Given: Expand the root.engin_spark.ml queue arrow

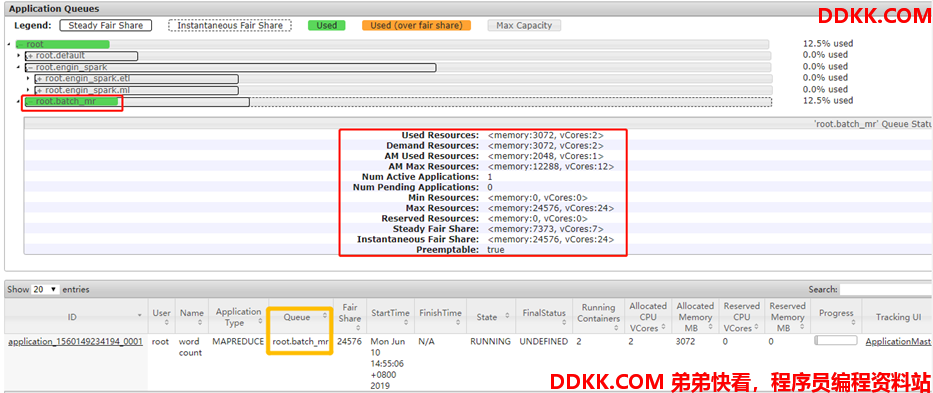Looking at the screenshot, I should [28, 90].
